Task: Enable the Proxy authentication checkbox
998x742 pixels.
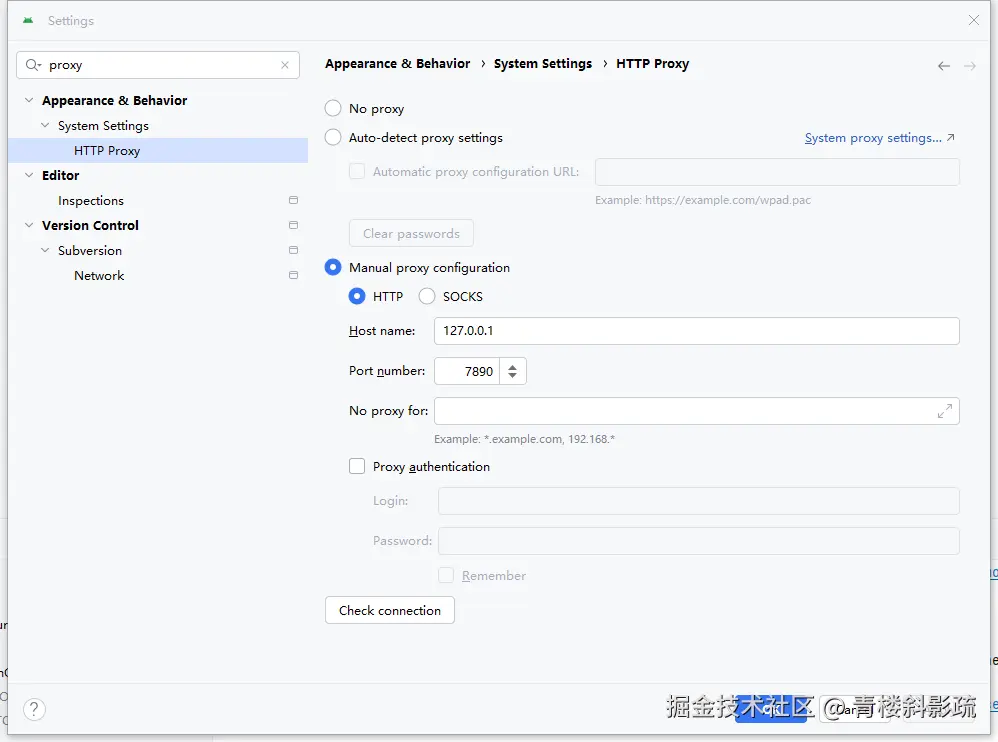Action: tap(357, 466)
